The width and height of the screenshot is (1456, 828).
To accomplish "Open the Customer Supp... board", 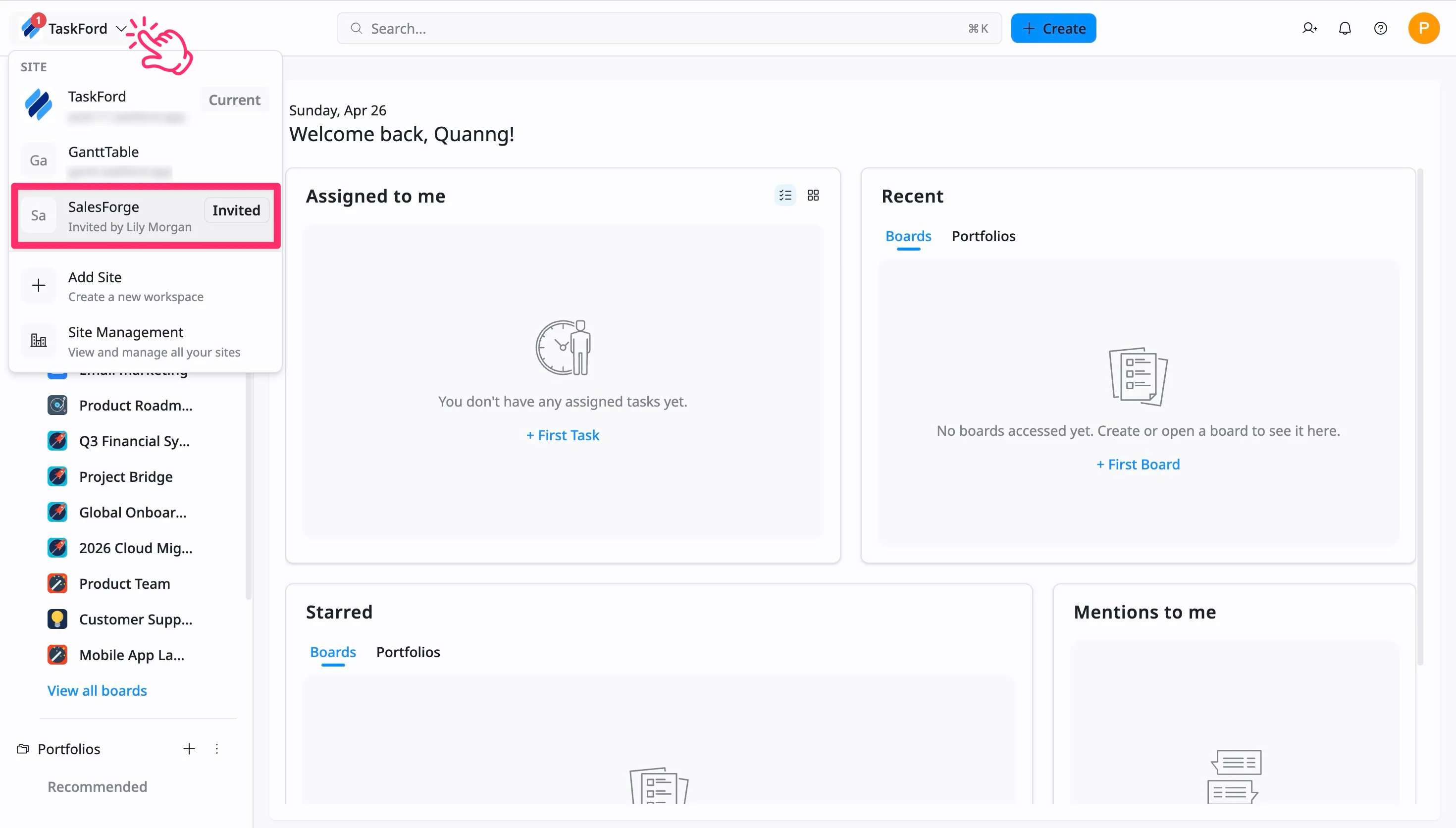I will tap(136, 620).
